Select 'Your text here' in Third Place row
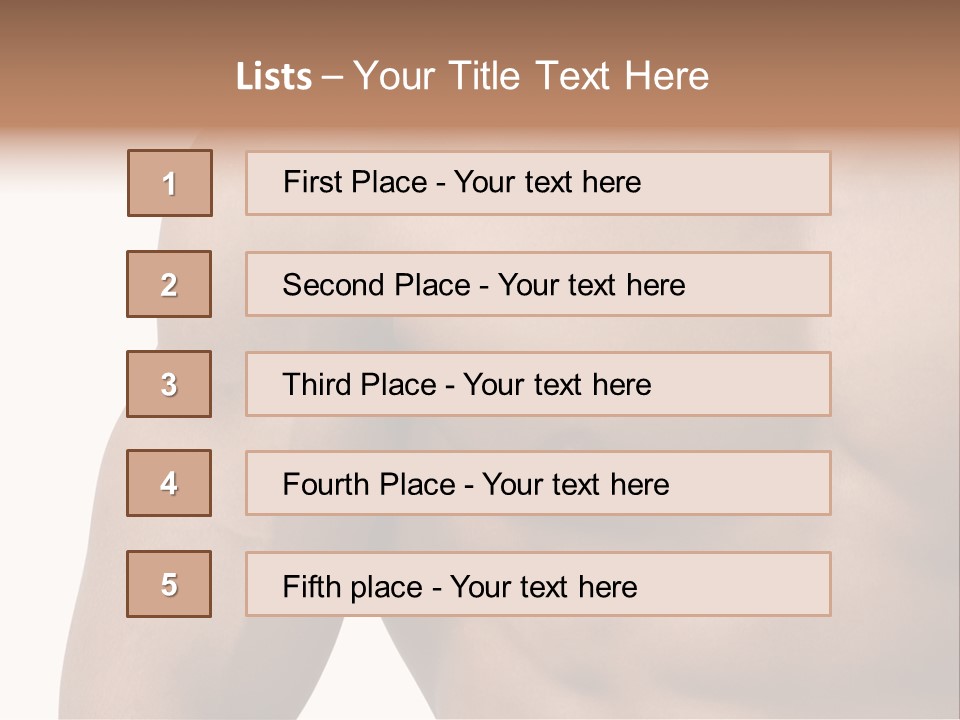This screenshot has height=720, width=960. click(x=557, y=385)
